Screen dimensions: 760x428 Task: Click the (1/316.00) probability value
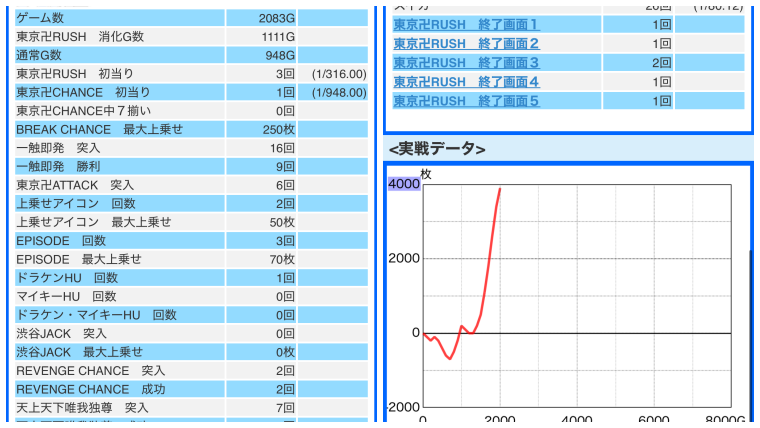click(x=338, y=74)
